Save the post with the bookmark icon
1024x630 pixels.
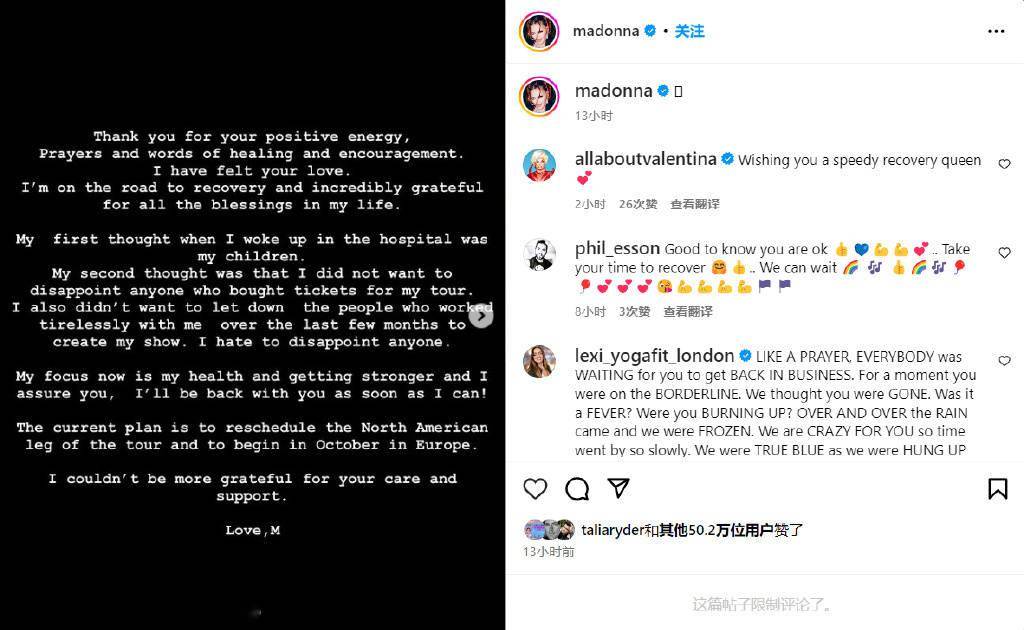pos(997,488)
